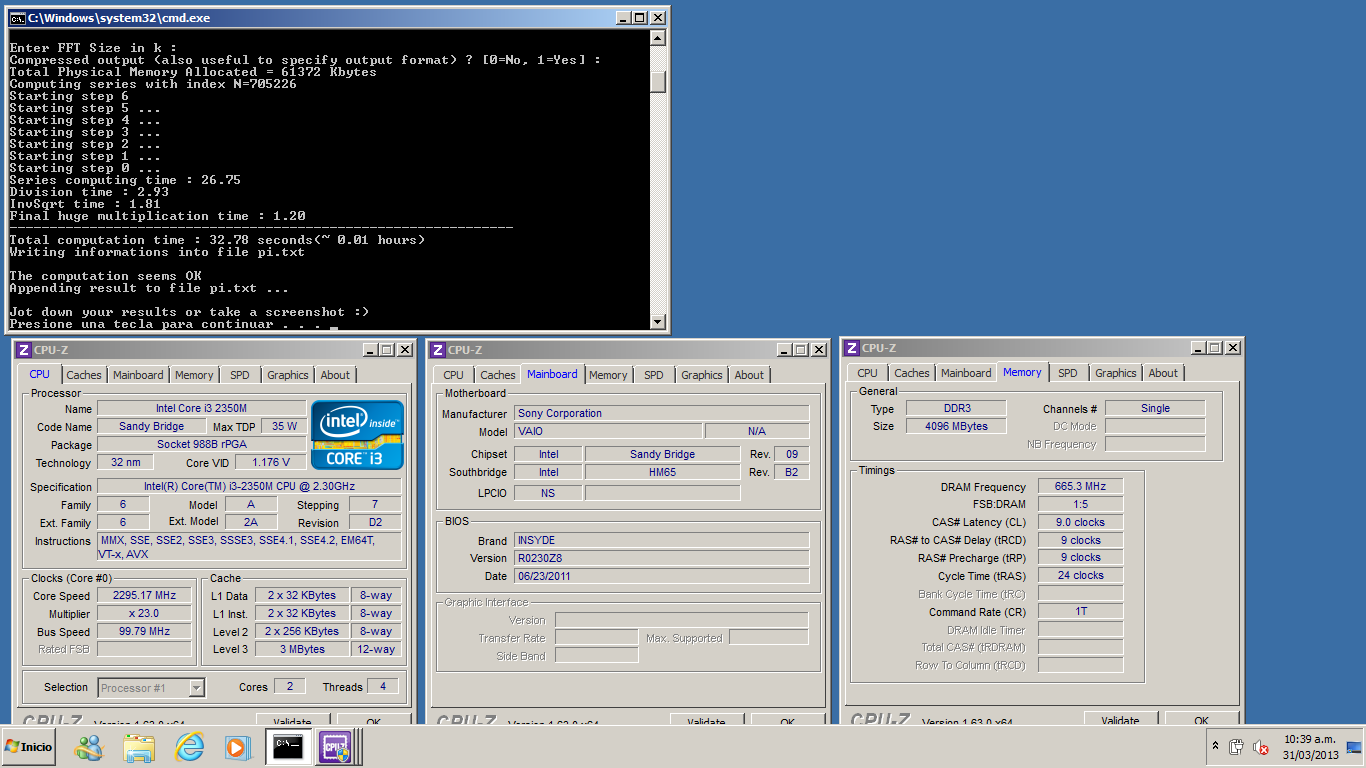1366x768 pixels.
Task: Select Memory tab in motherboard CPU-Z window
Action: (608, 375)
